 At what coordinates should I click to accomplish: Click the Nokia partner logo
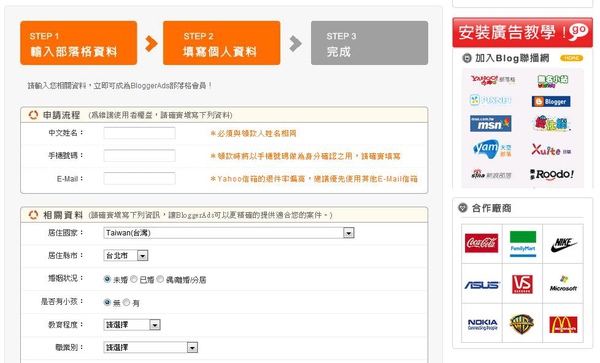point(483,324)
